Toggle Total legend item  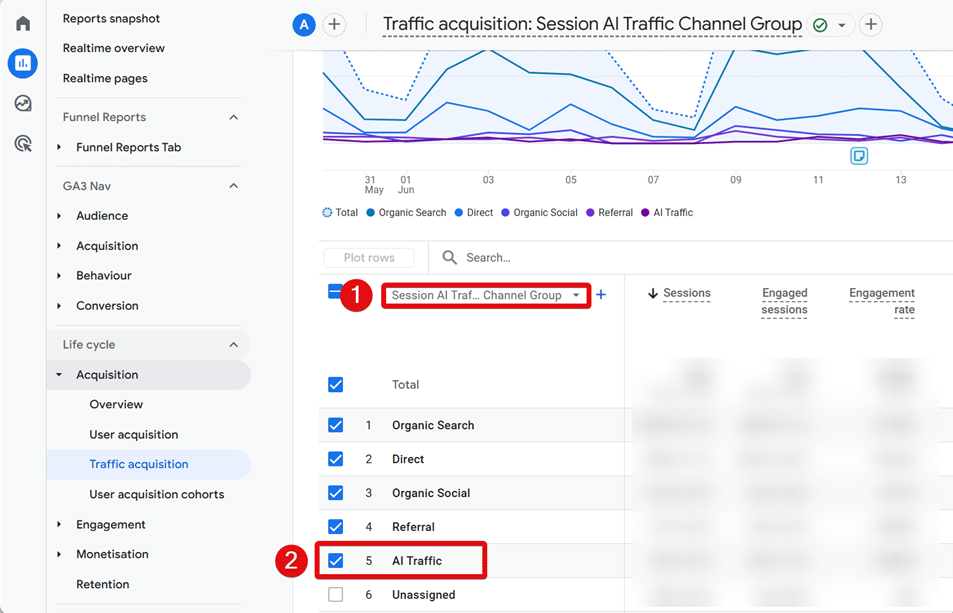click(x=340, y=213)
